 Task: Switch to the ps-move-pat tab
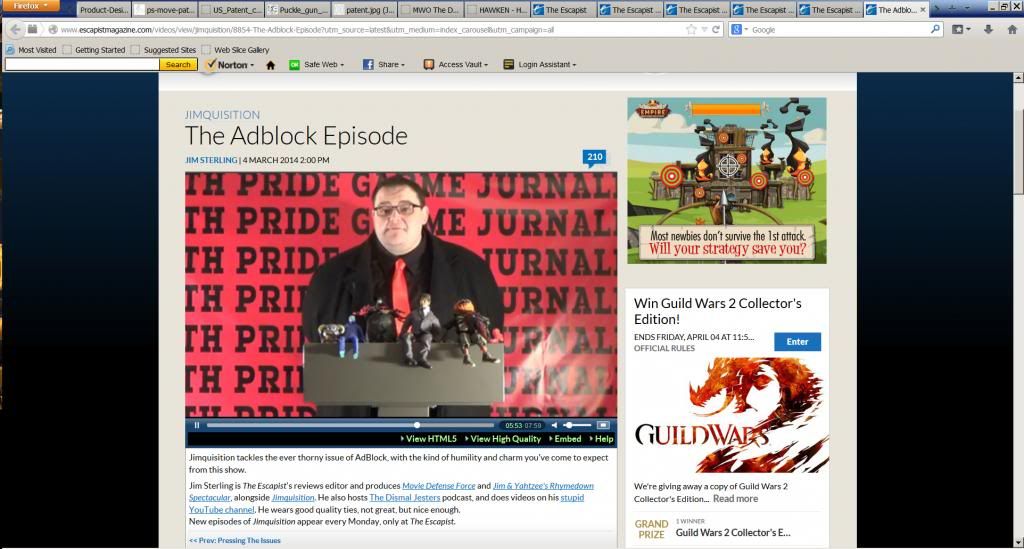(x=165, y=10)
